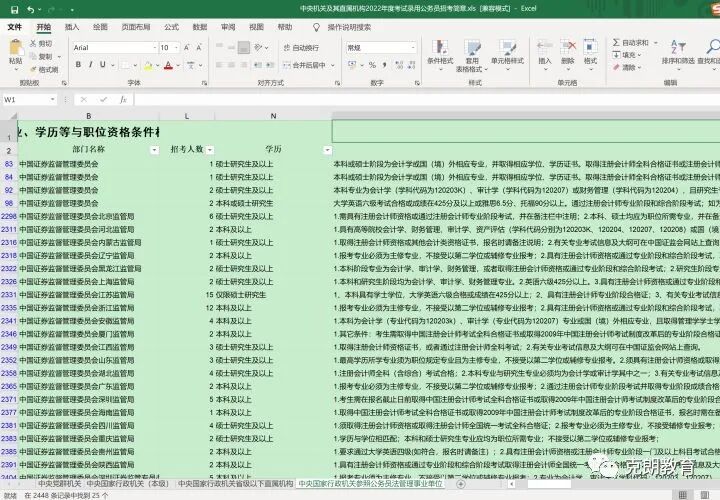The height and width of the screenshot is (500, 720).
Task: Switch to sheet 中央党群机关
Action: 59,484
